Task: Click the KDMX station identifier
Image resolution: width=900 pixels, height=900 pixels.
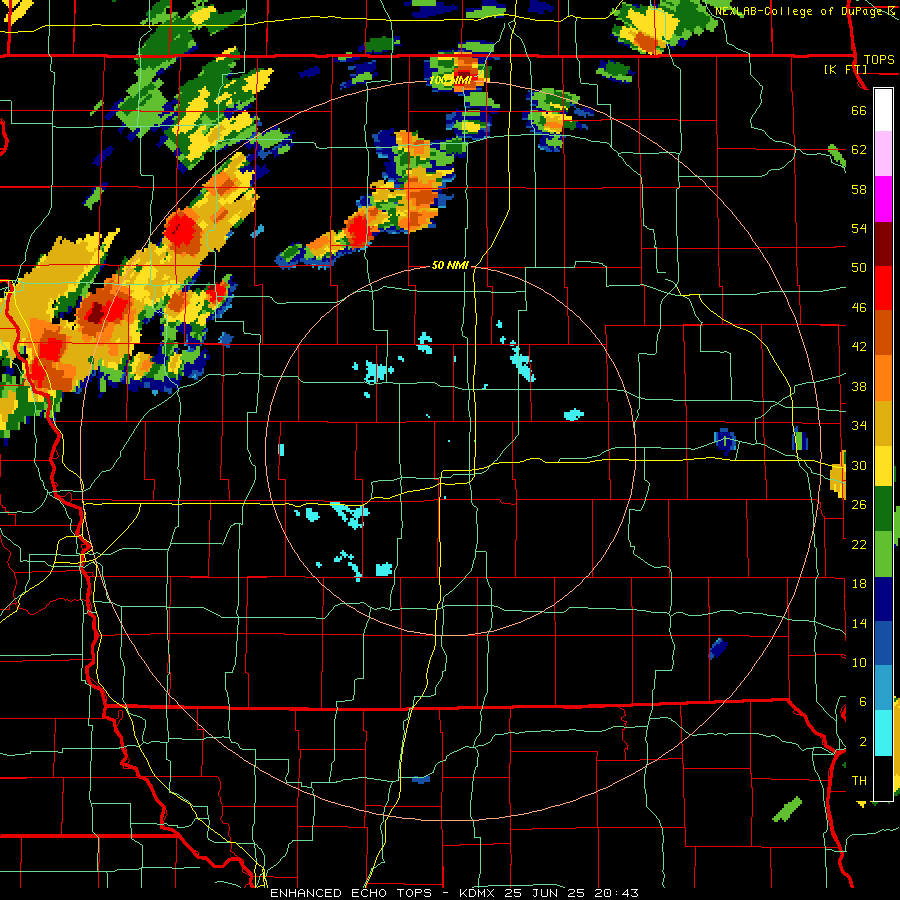Action: [x=479, y=893]
